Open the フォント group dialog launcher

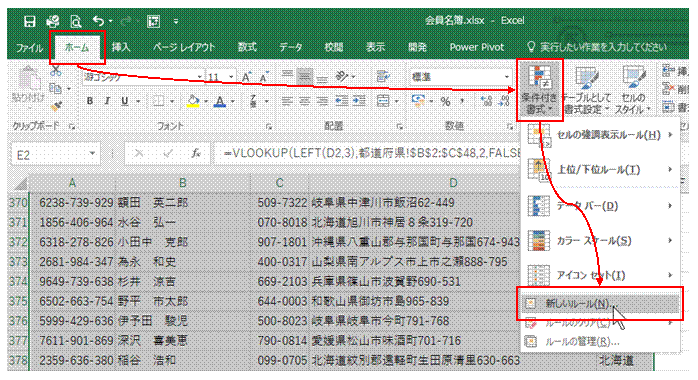(x=268, y=127)
